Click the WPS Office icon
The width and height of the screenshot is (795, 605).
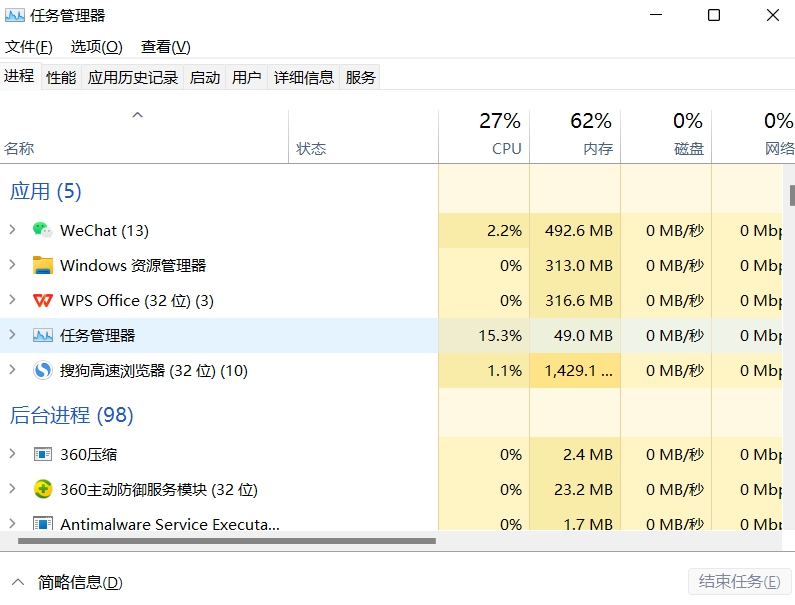(x=42, y=300)
